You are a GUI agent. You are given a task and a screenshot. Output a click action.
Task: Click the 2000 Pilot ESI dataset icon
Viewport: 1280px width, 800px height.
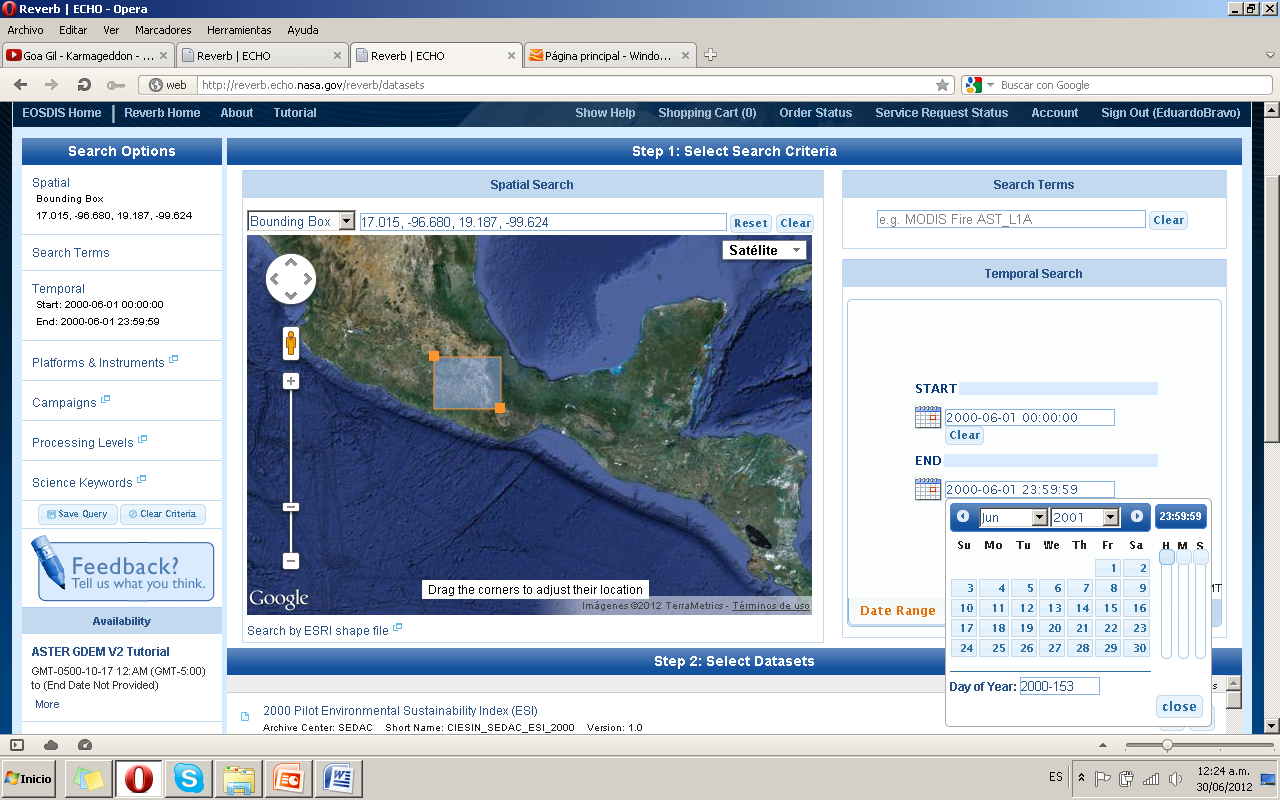click(245, 717)
